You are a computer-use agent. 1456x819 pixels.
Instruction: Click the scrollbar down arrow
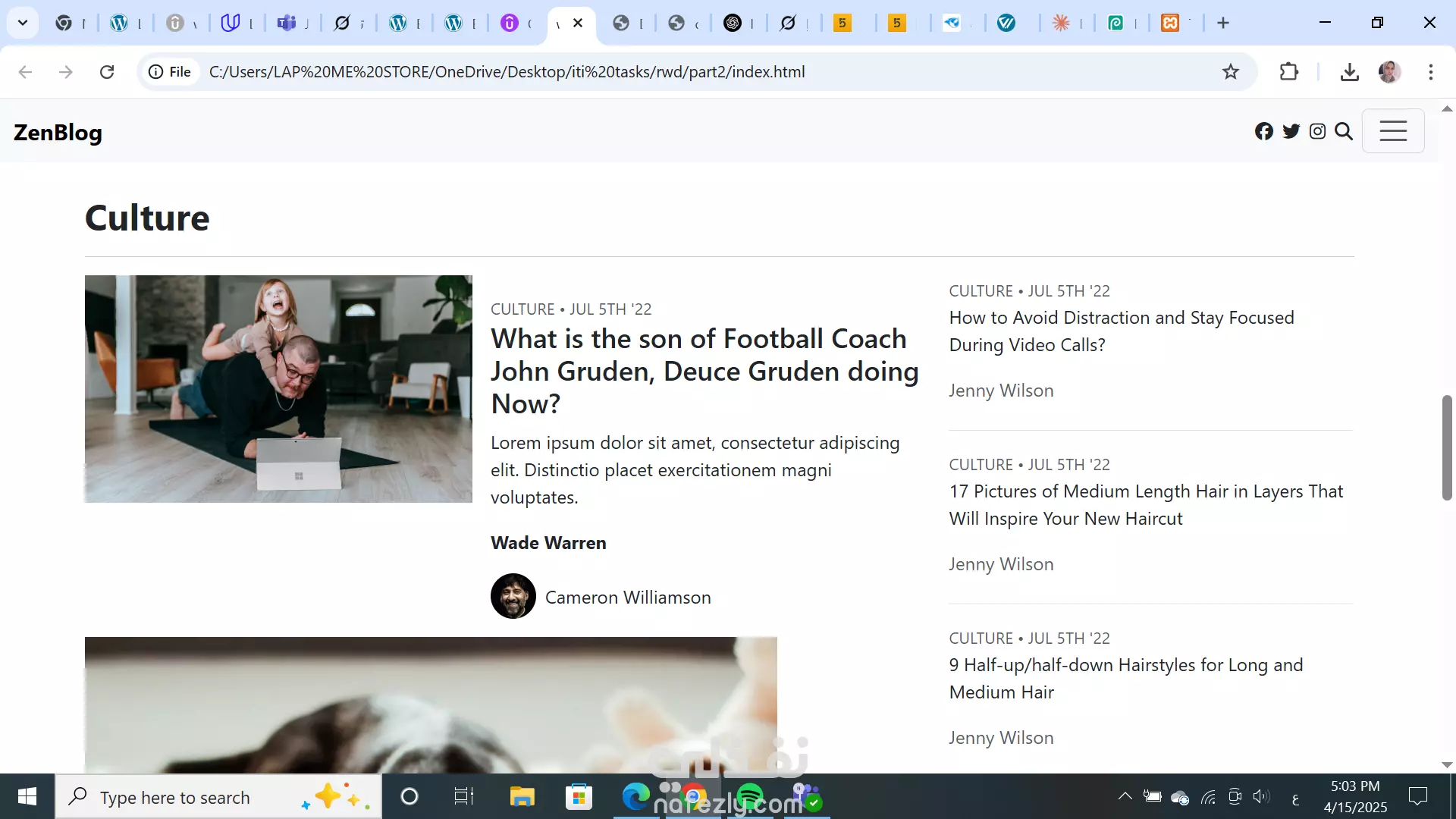tap(1447, 765)
